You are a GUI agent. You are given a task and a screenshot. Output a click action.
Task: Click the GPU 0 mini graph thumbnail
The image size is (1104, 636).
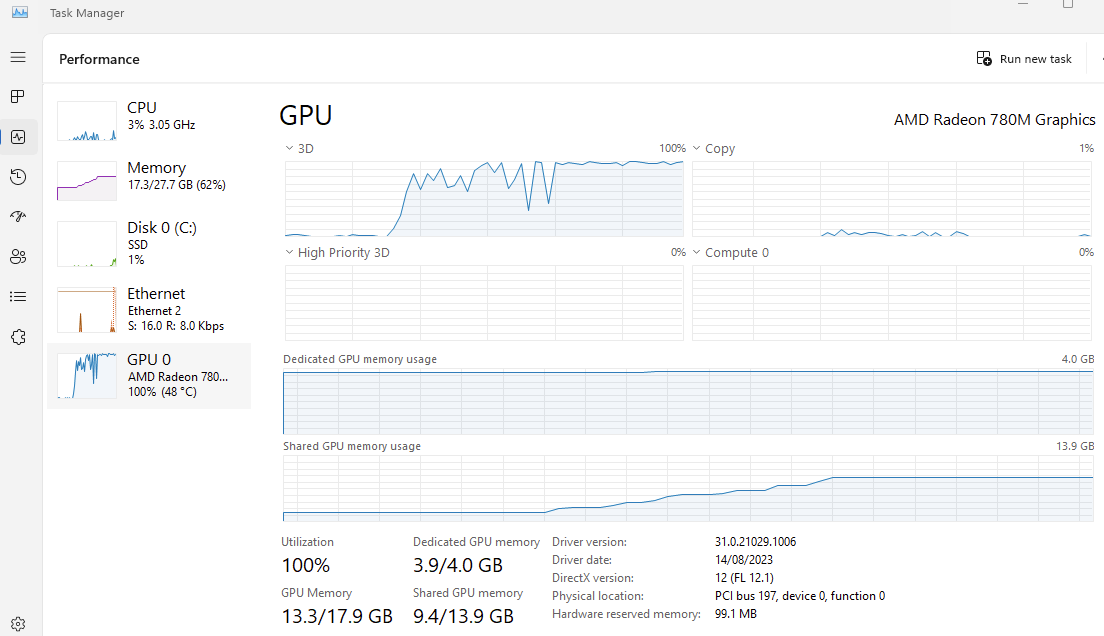[x=87, y=375]
